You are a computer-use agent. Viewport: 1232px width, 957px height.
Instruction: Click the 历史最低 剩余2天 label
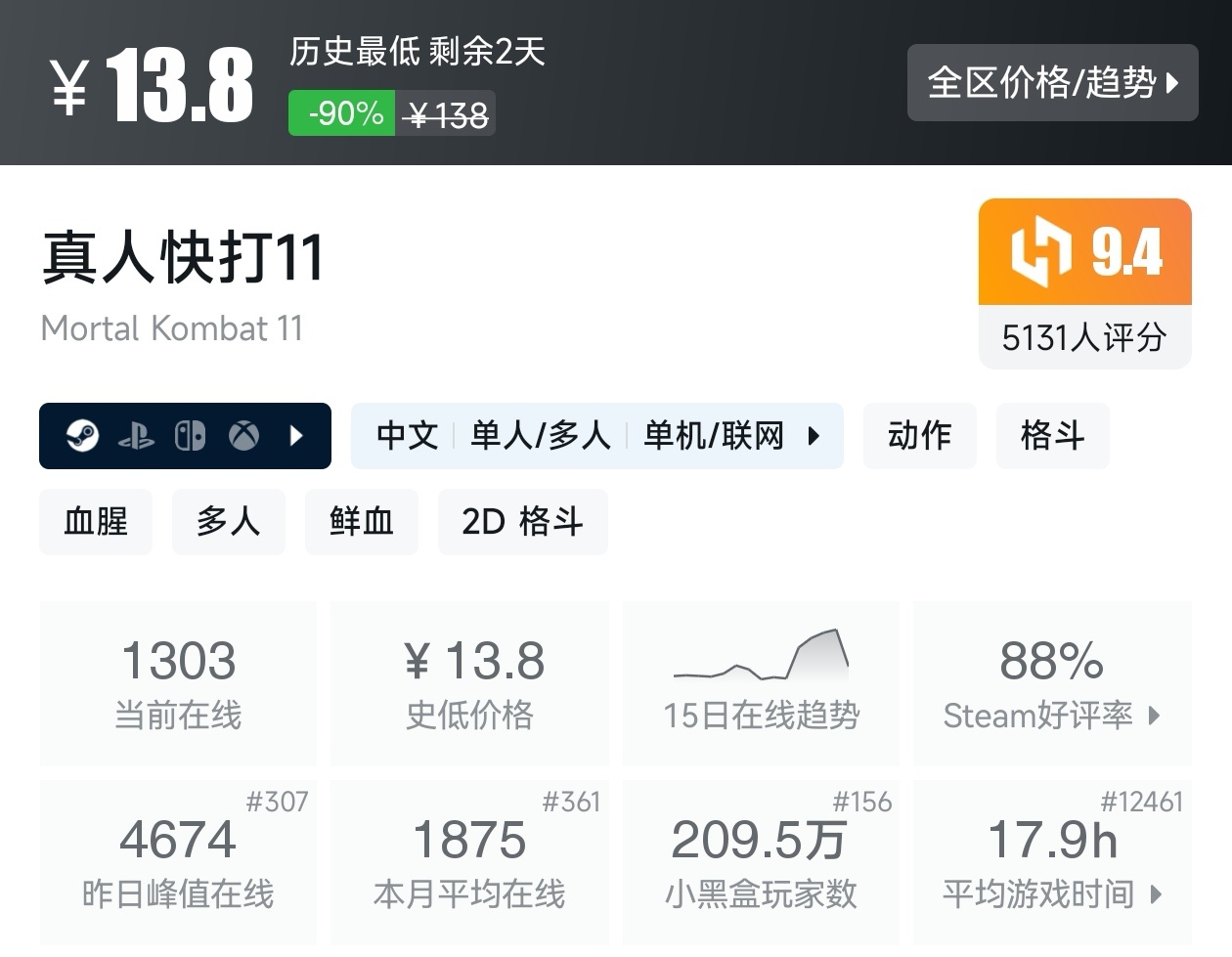[418, 51]
